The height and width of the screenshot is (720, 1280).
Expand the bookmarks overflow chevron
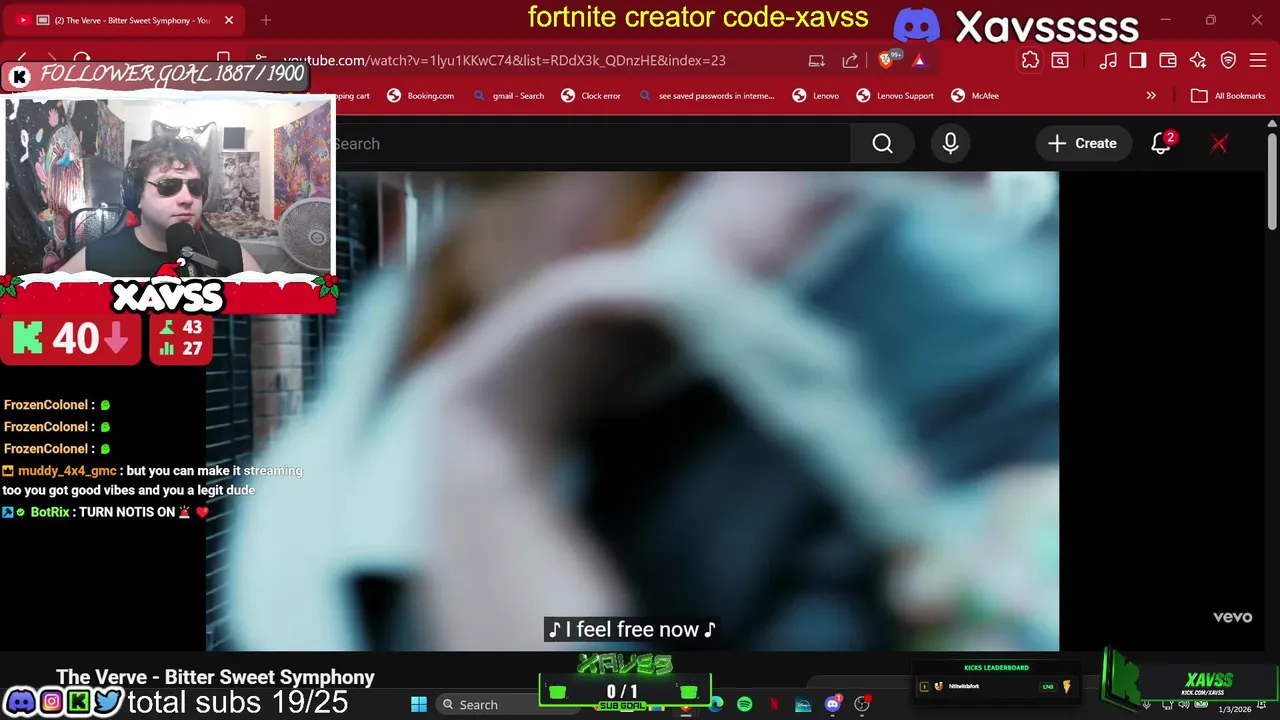(x=1151, y=96)
